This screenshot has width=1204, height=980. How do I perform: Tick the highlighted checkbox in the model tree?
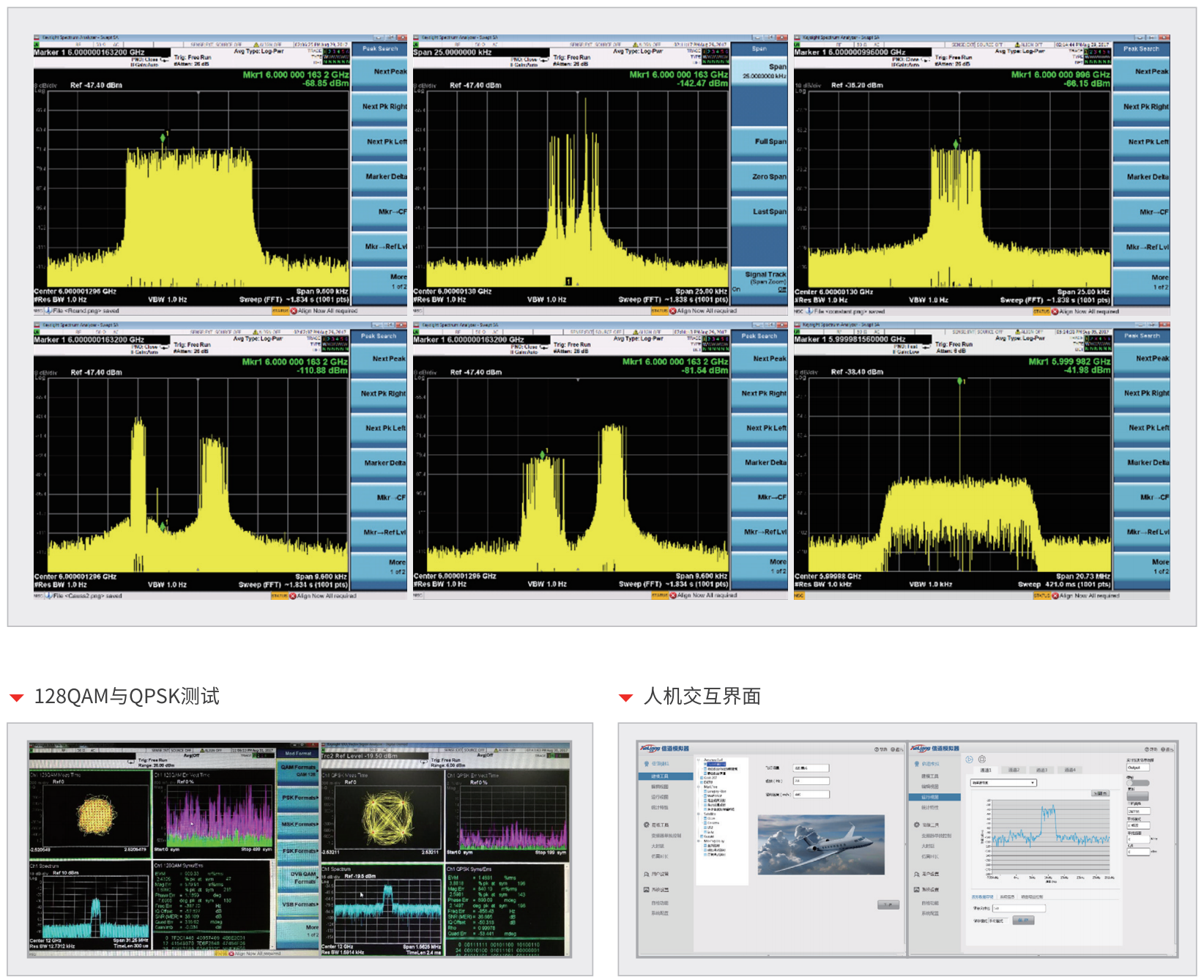[706, 765]
